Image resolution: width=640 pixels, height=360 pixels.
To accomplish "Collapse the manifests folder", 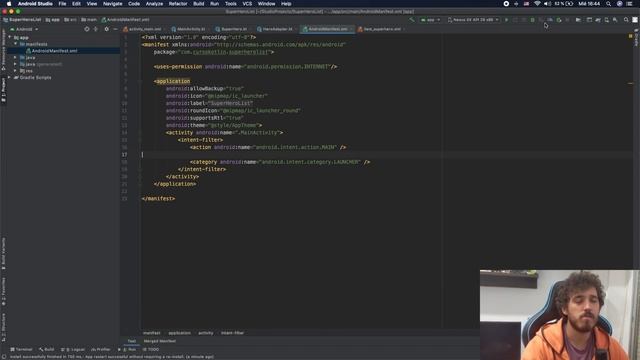I will (16, 44).
